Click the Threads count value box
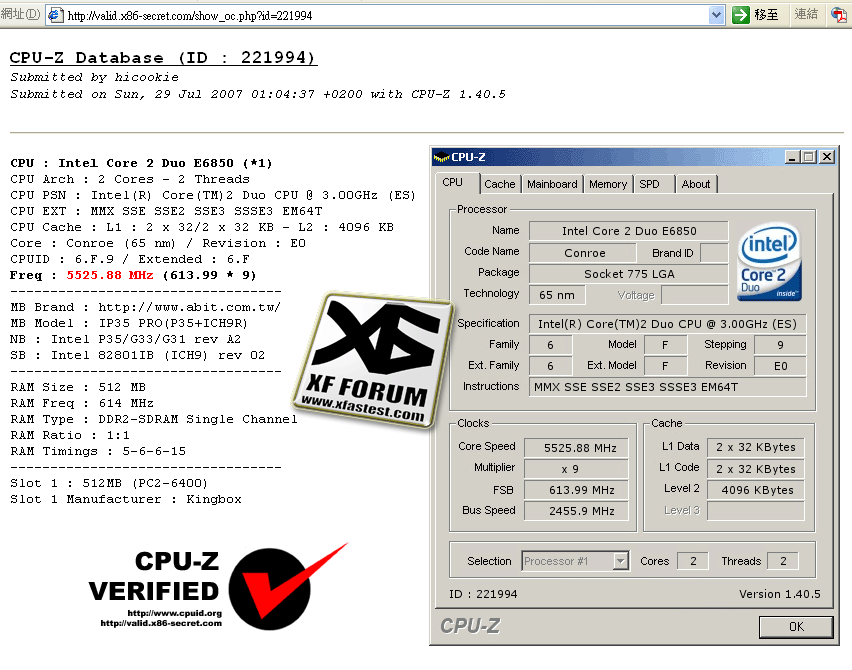Screen dimensions: 852x670 point(782,561)
